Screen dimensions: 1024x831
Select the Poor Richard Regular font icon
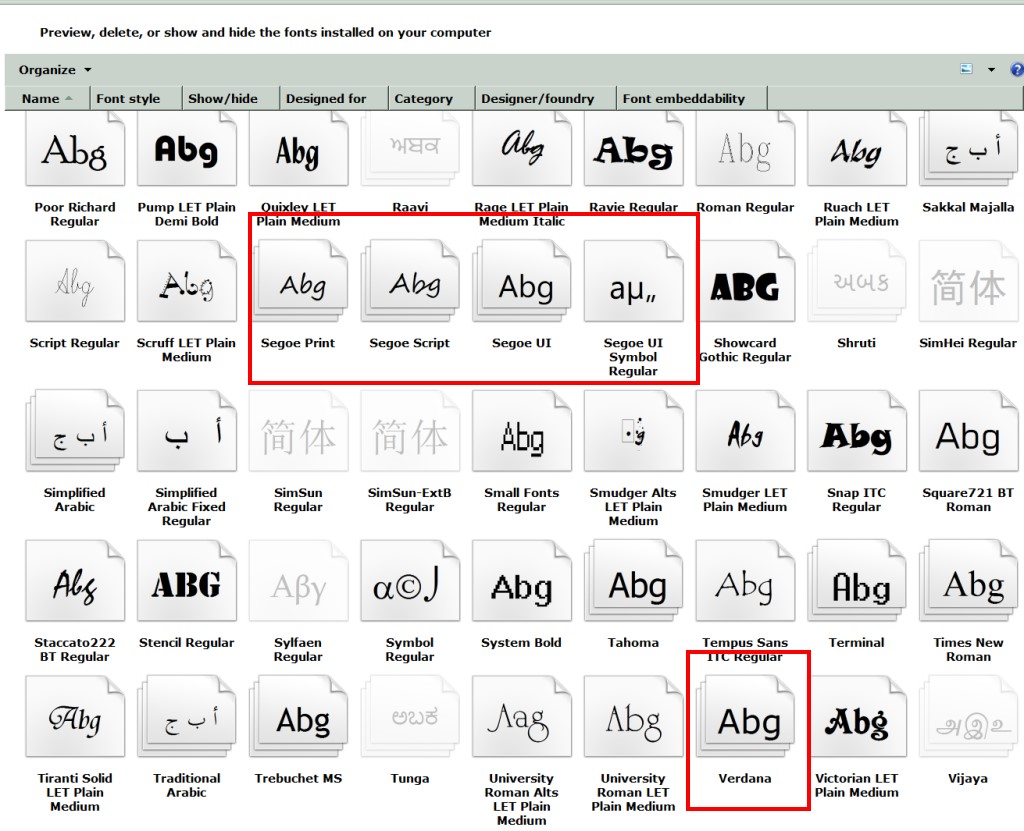[75, 149]
